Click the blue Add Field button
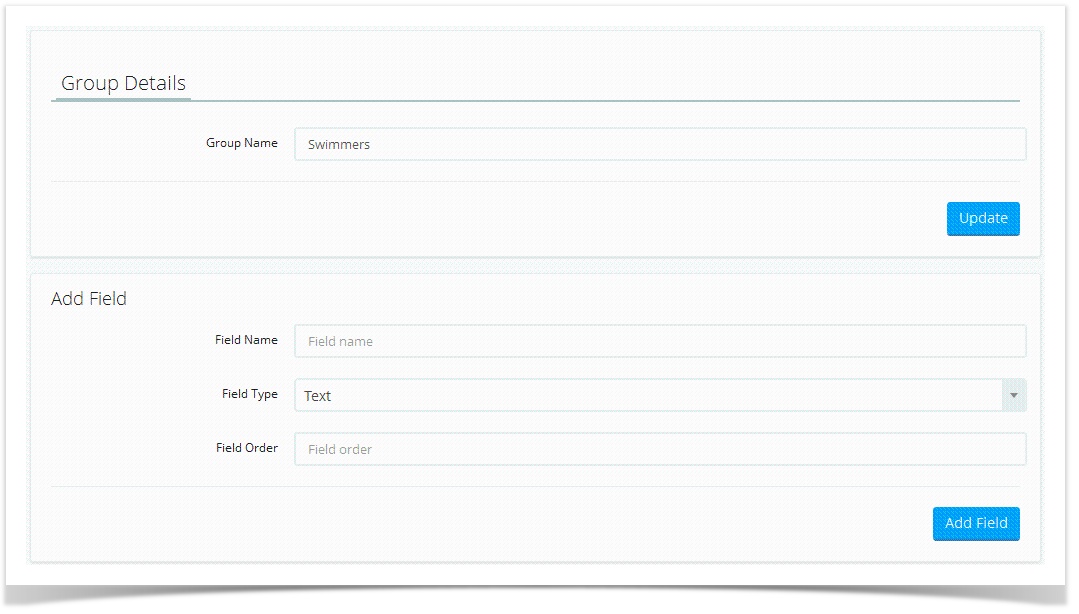The image size is (1079, 614). click(x=976, y=523)
